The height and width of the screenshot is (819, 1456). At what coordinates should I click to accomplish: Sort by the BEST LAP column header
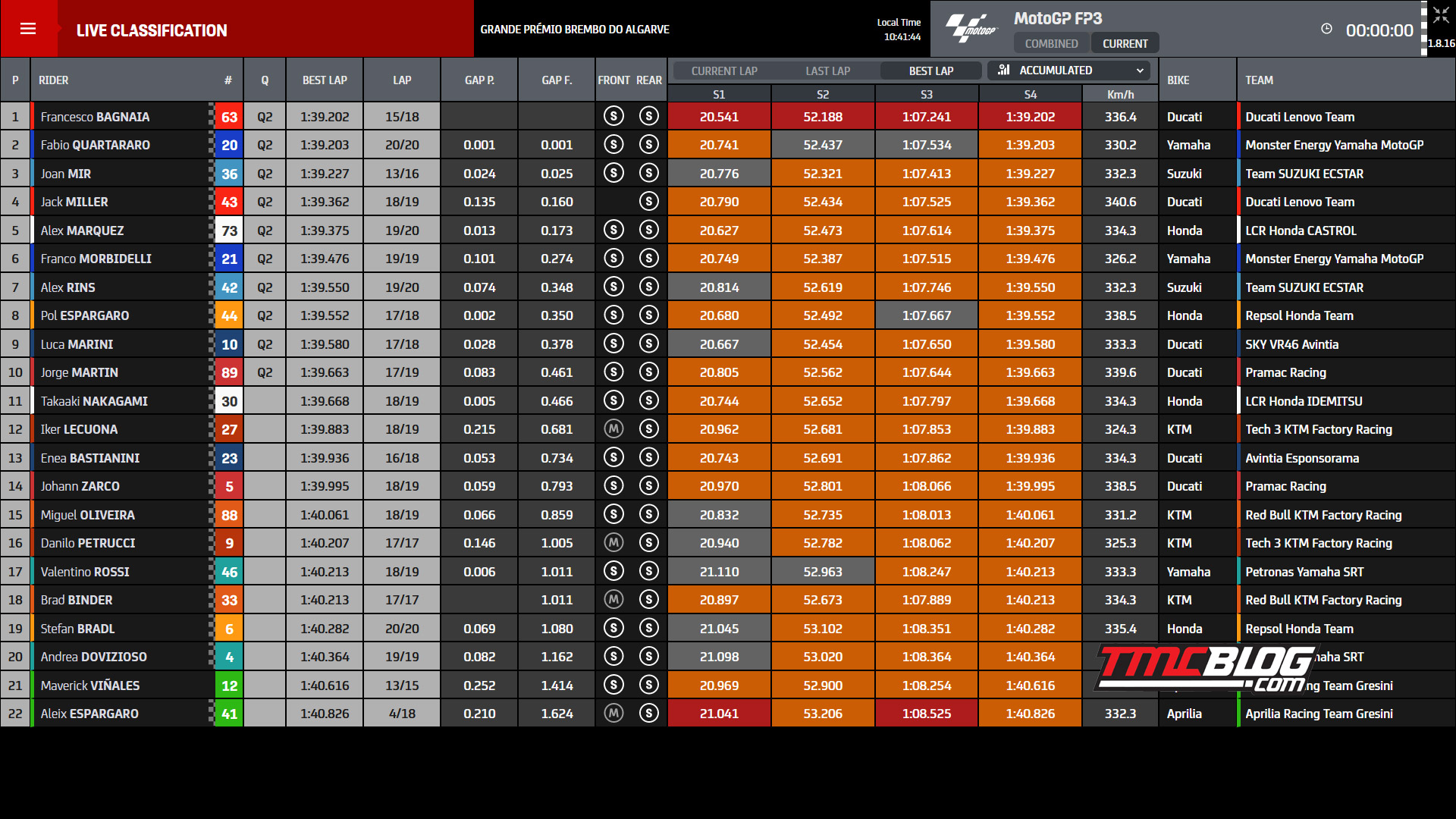pos(325,80)
